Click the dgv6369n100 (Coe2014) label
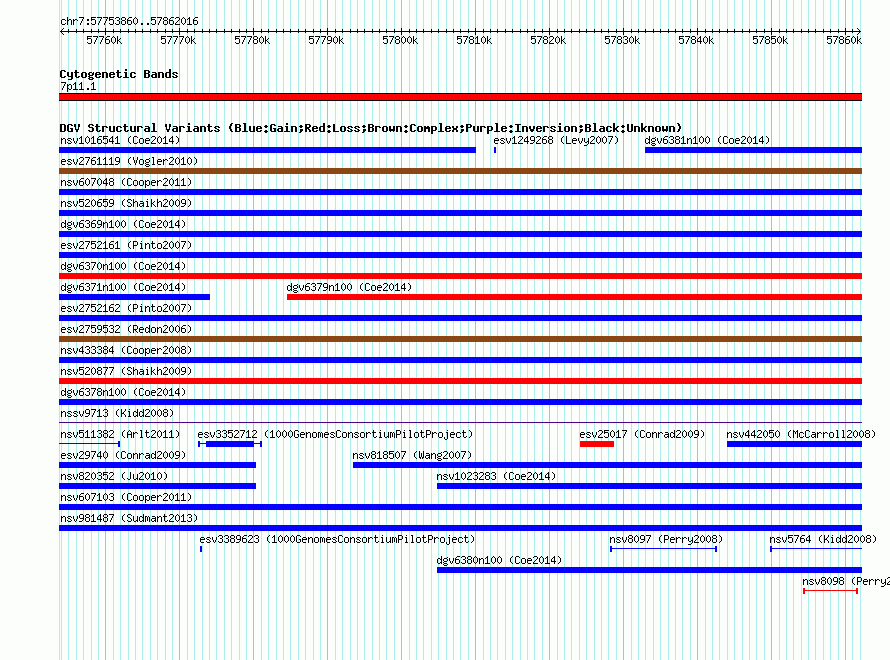The width and height of the screenshot is (890, 660). click(x=123, y=224)
